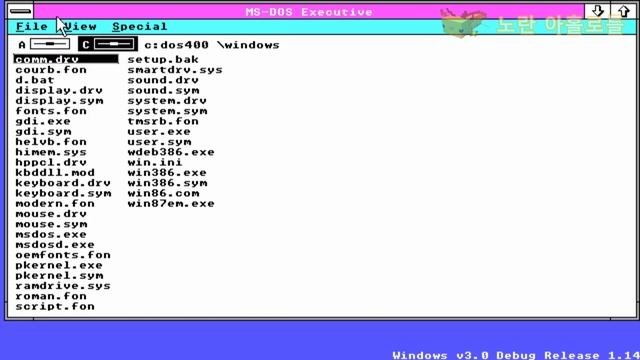Screen dimensions: 640x360
Task: Select pkernel.sym file
Action: [x=59, y=276]
